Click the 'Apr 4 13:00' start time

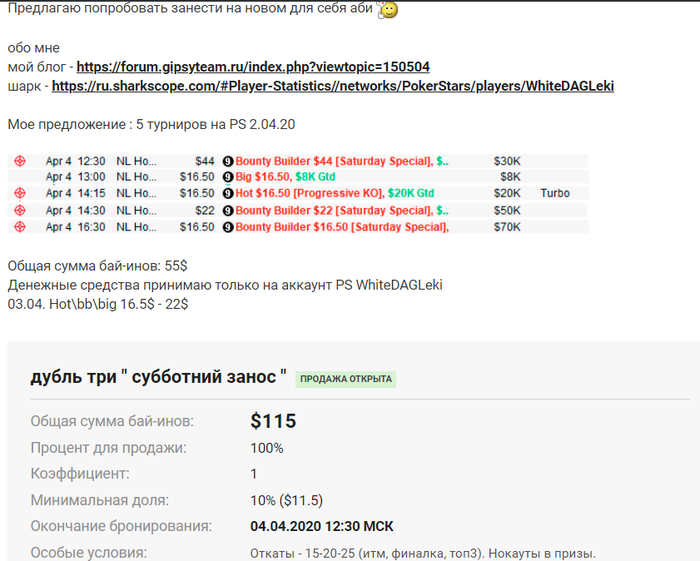pyautogui.click(x=75, y=177)
